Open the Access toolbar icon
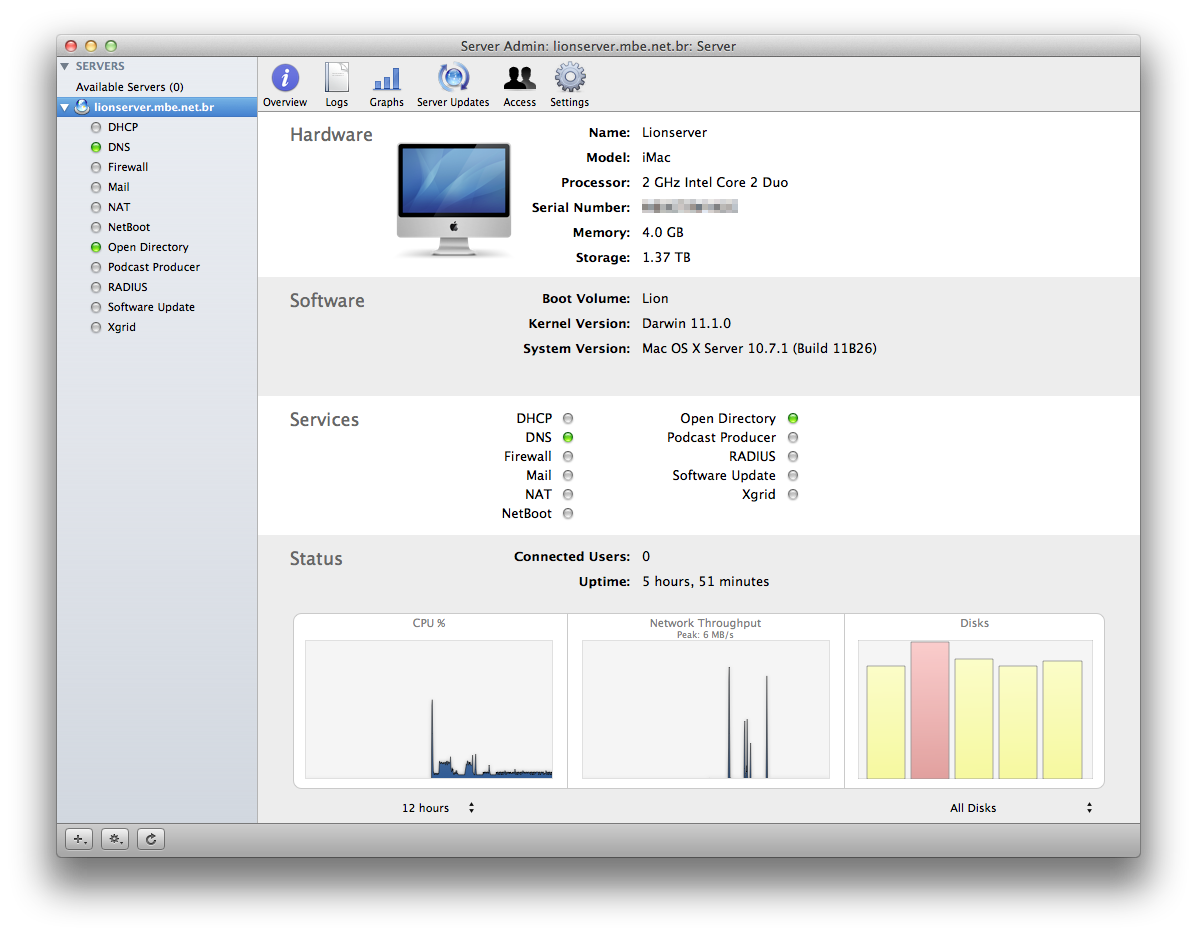Viewport: 1197px width, 936px height. click(519, 84)
